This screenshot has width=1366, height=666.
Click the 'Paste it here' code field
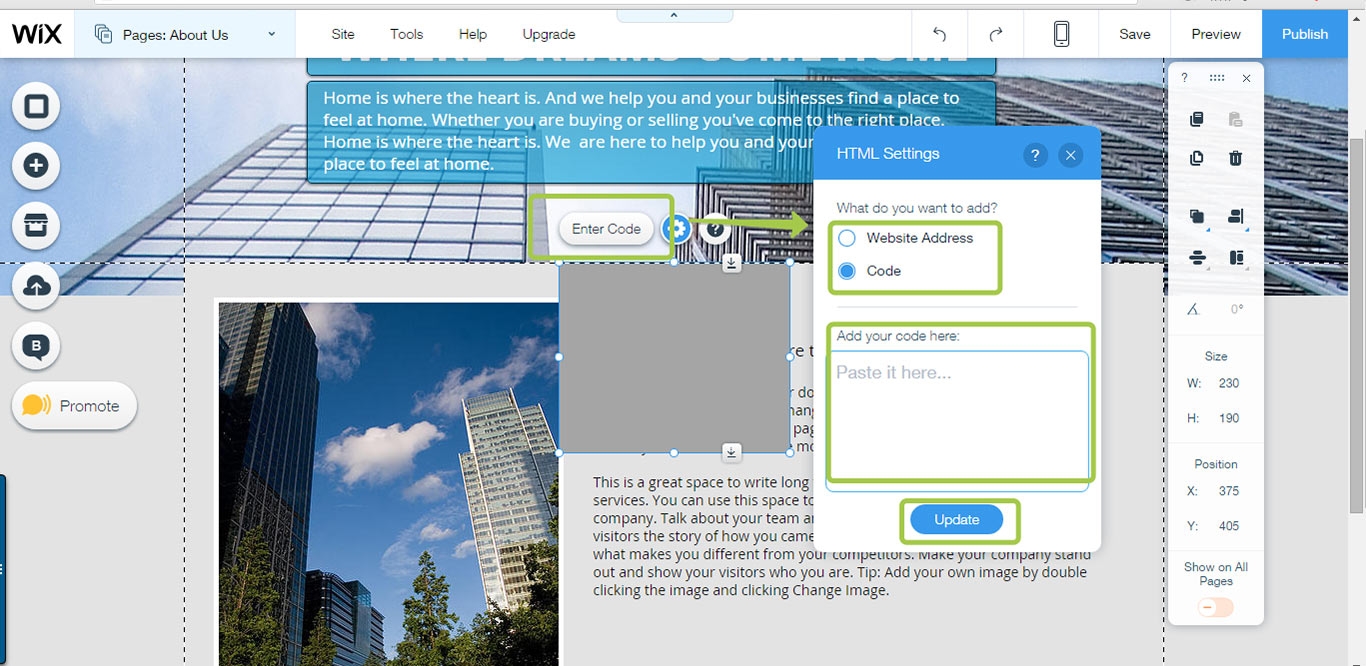[x=956, y=415]
